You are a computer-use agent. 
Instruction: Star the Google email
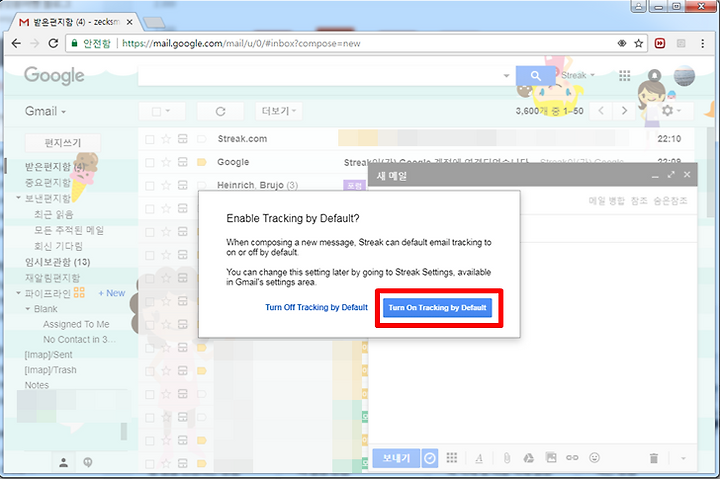click(x=166, y=162)
